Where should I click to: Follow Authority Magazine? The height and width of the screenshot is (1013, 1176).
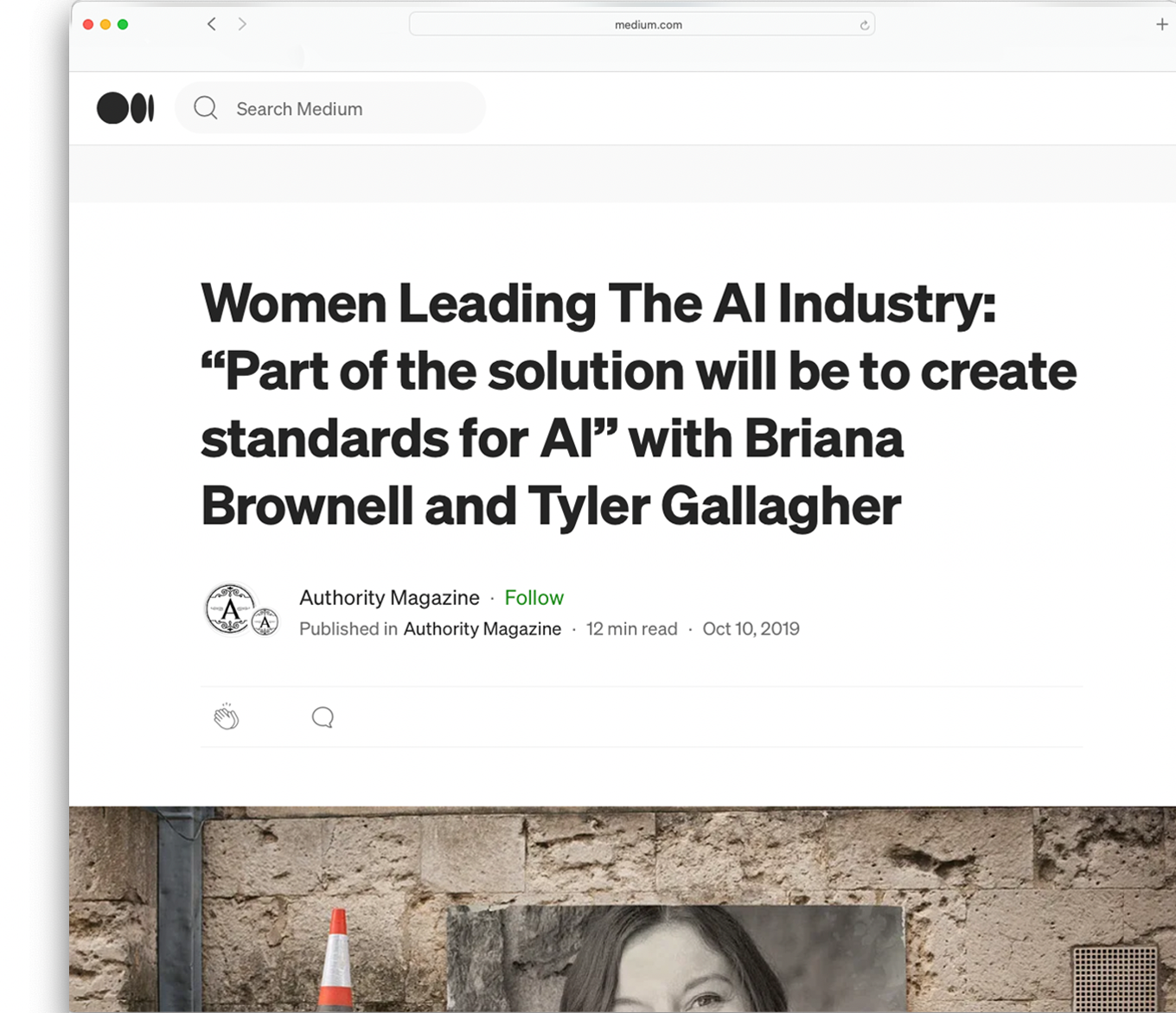tap(534, 597)
